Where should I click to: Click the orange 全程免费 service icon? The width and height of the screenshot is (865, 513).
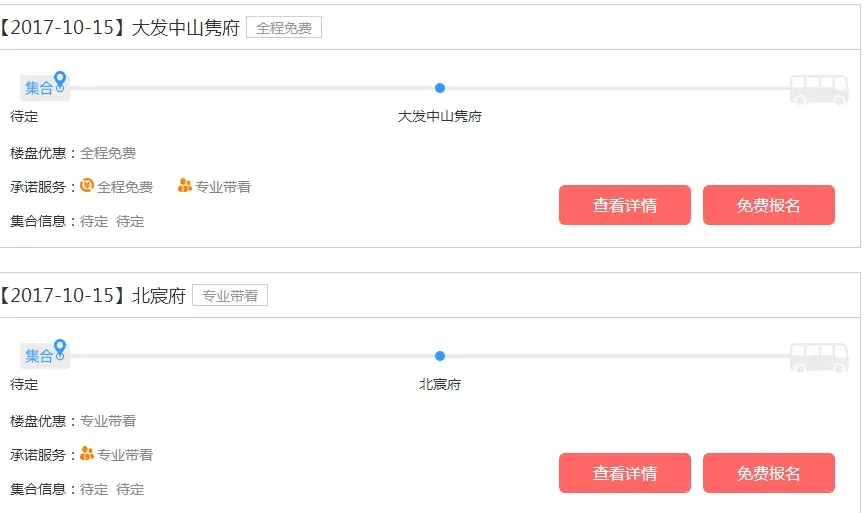87,186
